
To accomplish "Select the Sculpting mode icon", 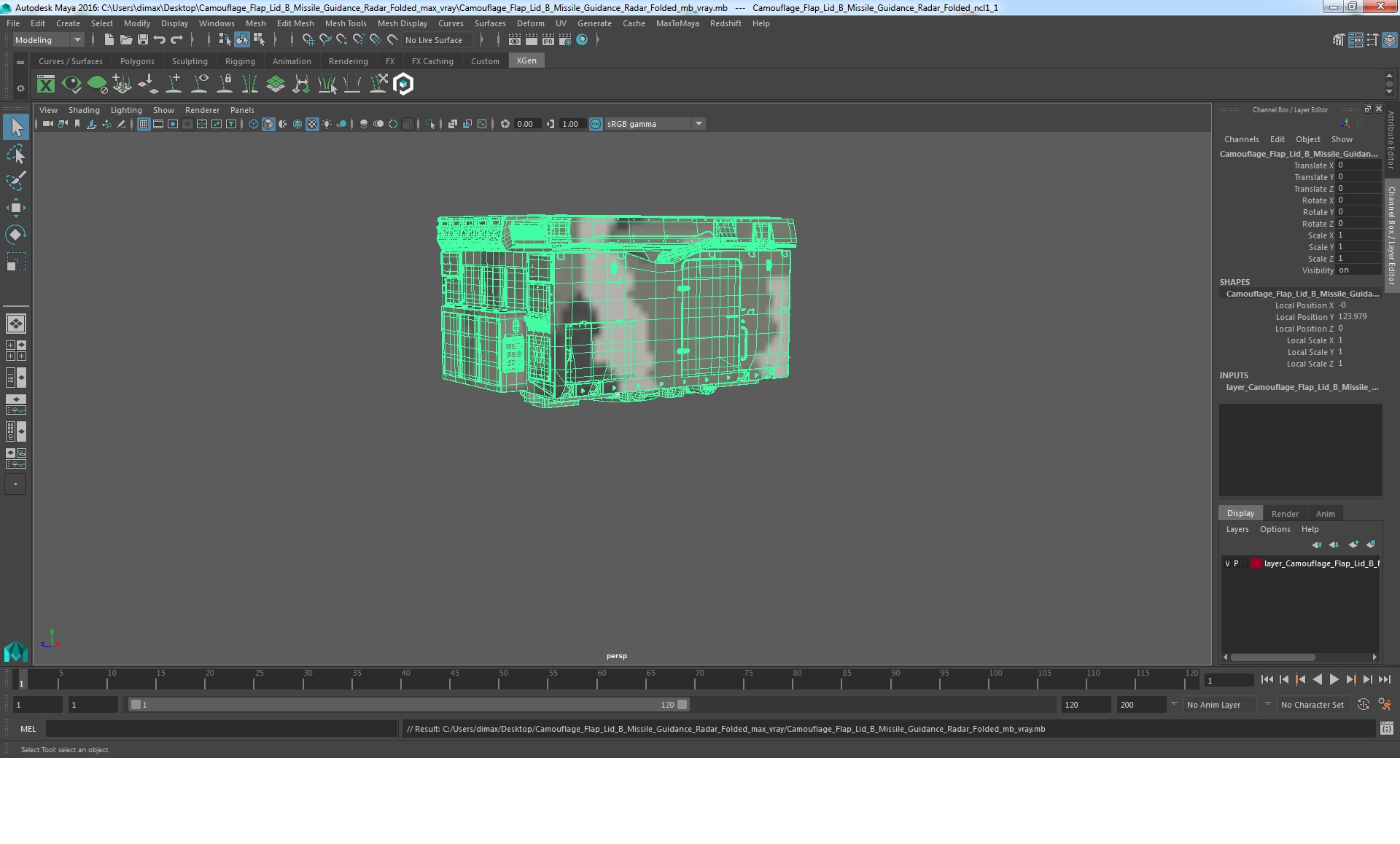I will pos(189,61).
